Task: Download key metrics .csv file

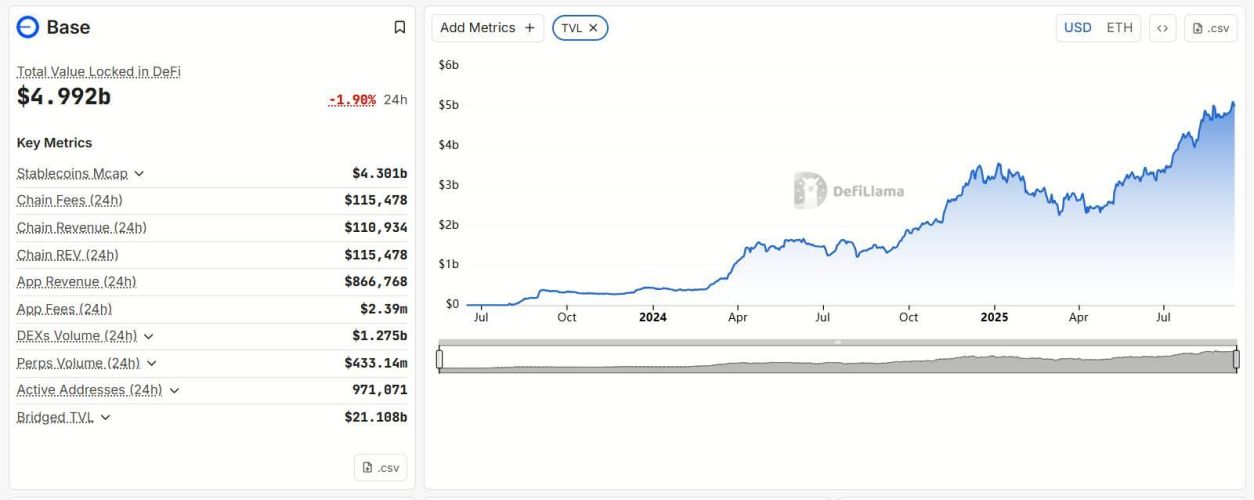Action: tap(380, 467)
